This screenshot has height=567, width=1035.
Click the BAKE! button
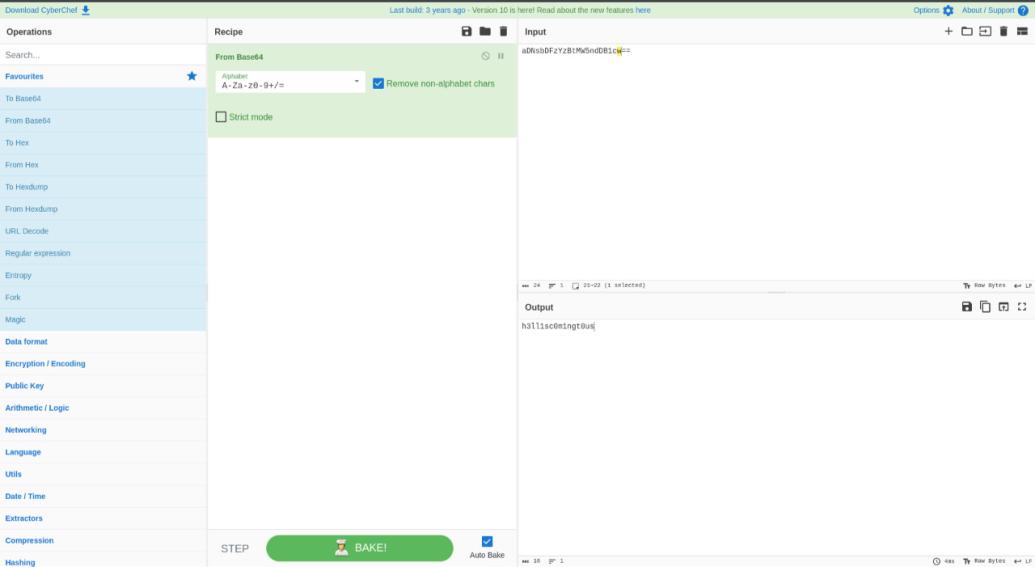click(x=360, y=548)
